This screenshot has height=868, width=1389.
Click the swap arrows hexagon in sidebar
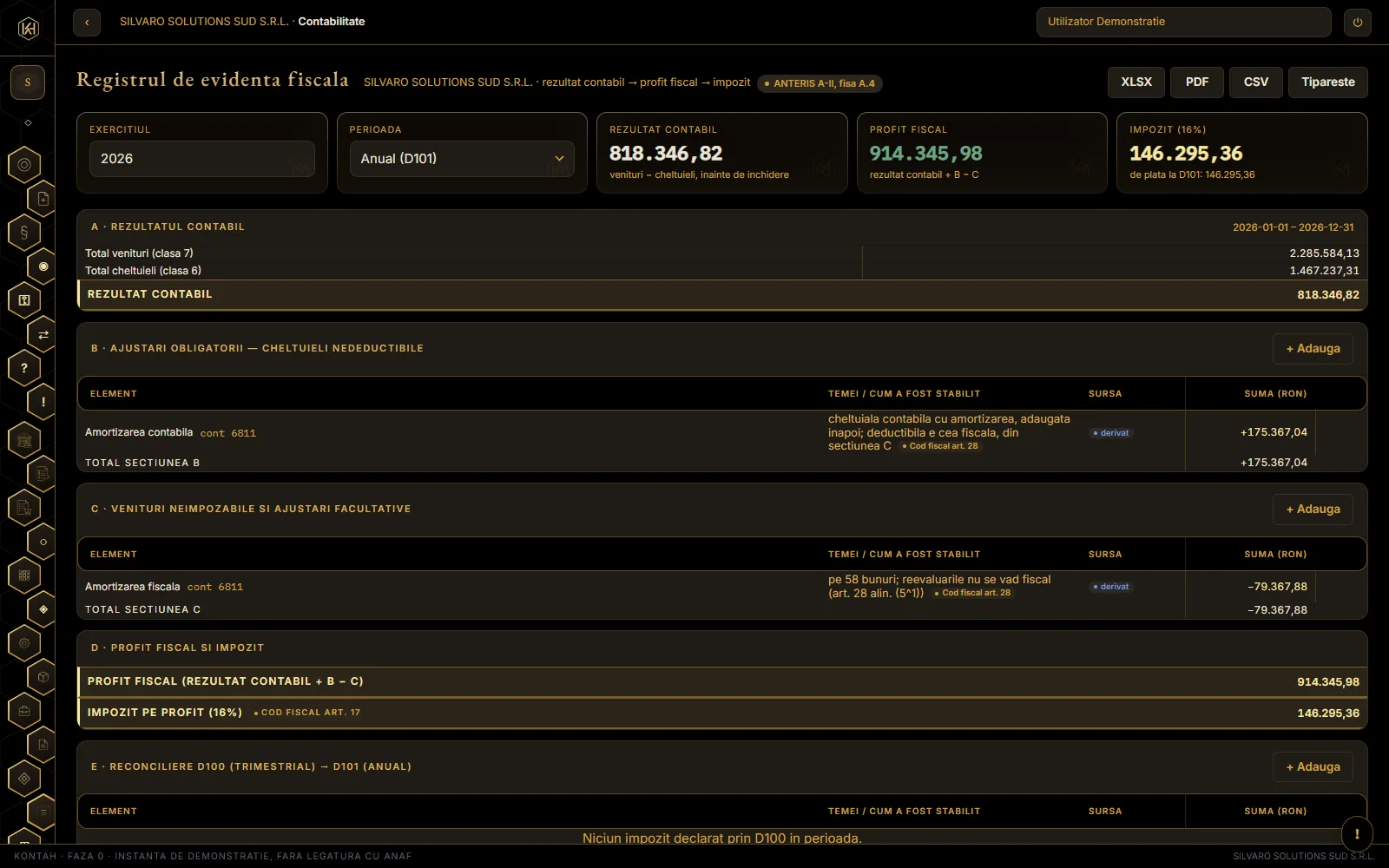point(43,334)
